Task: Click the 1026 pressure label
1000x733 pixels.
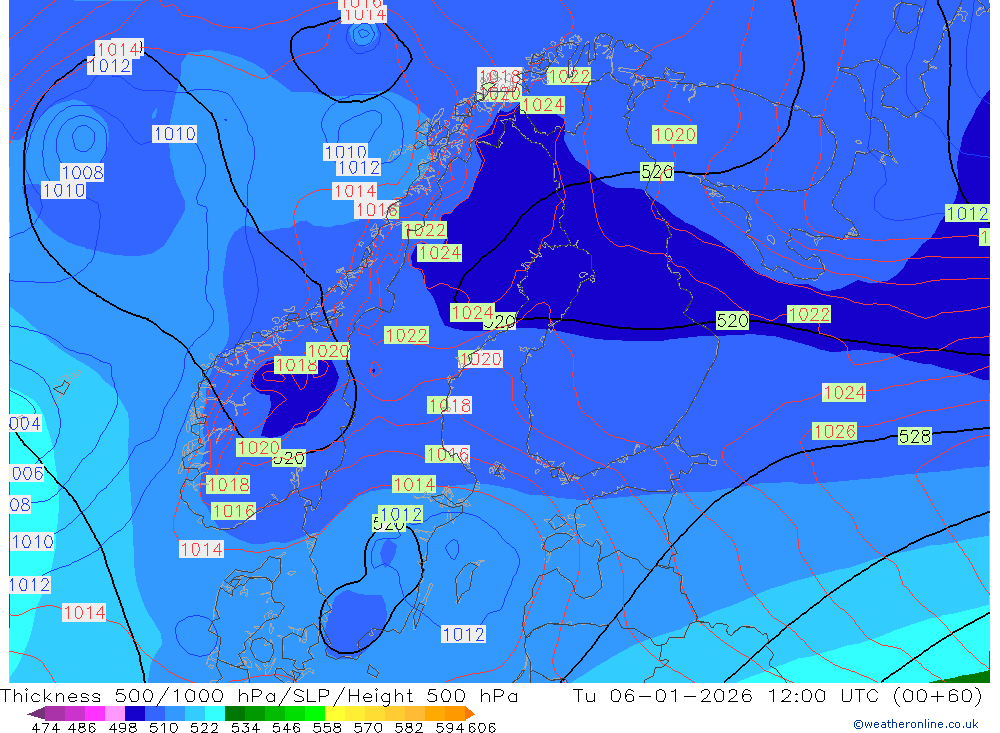Action: click(x=834, y=431)
